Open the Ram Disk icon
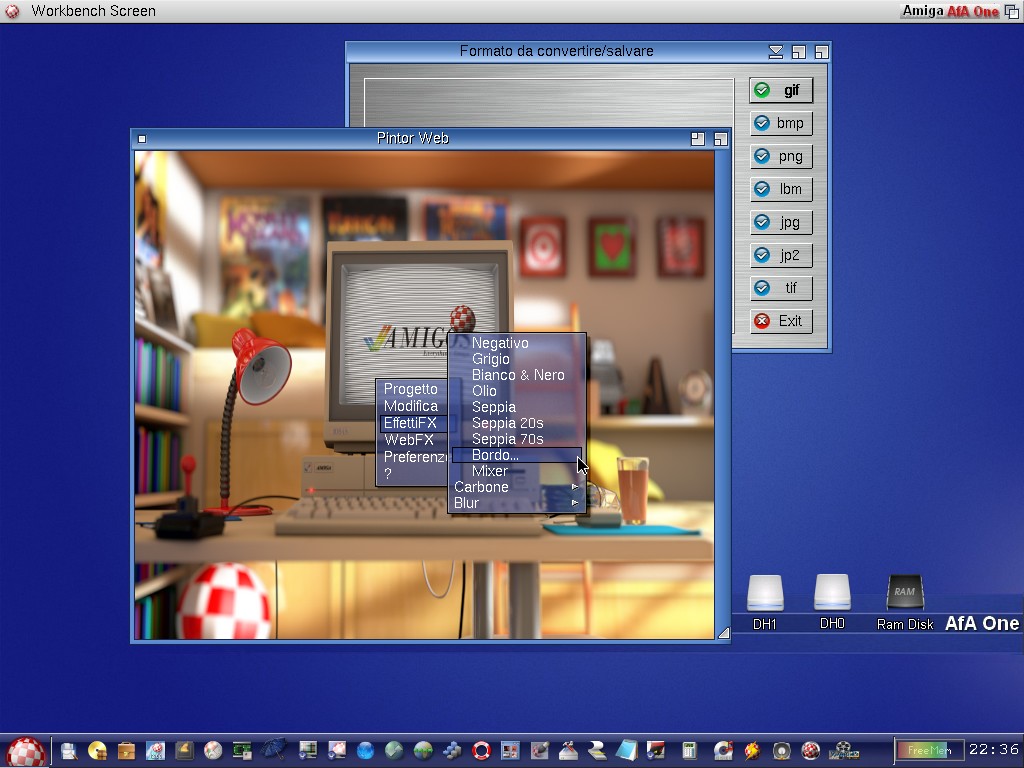This screenshot has width=1024, height=768. coord(904,594)
